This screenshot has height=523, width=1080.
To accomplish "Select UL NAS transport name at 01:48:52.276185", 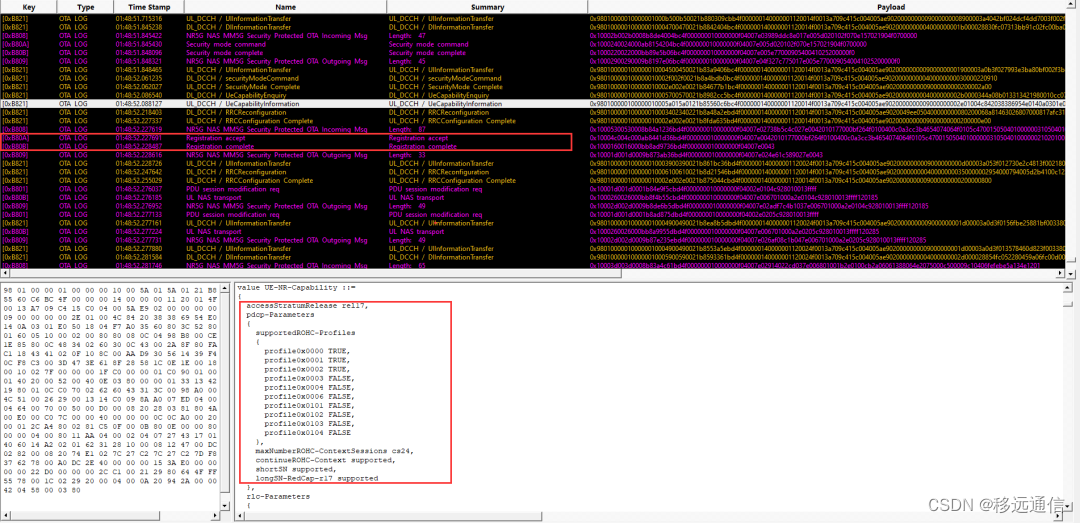I will pos(214,197).
